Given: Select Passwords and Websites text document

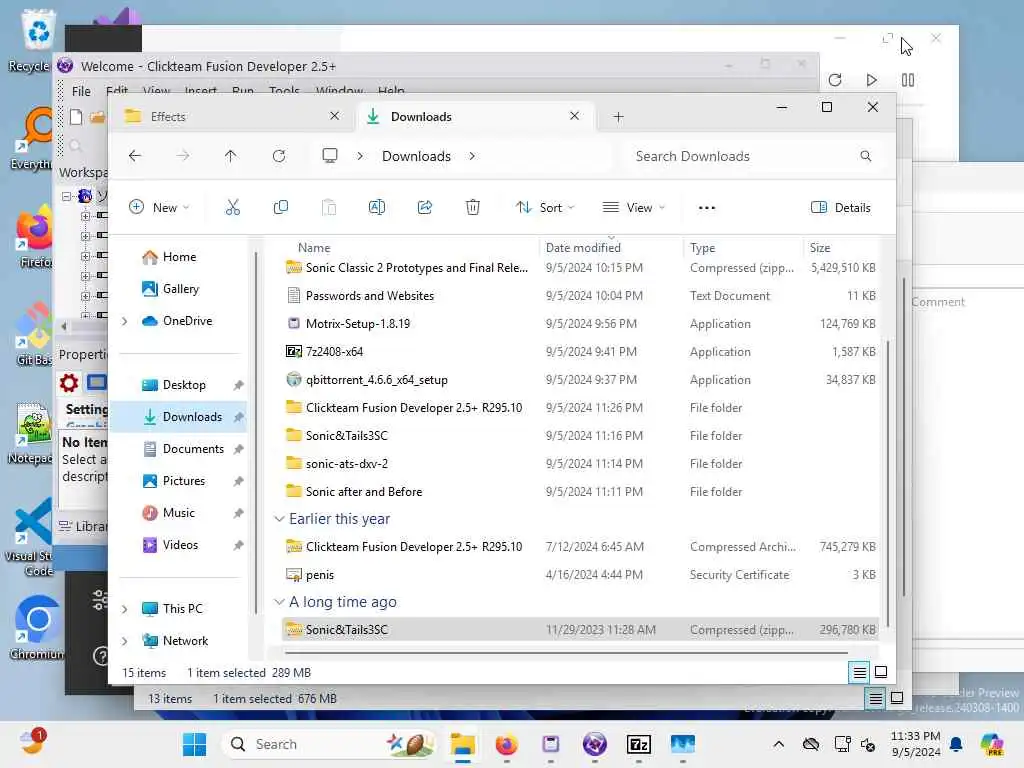Looking at the screenshot, I should [x=579, y=296].
